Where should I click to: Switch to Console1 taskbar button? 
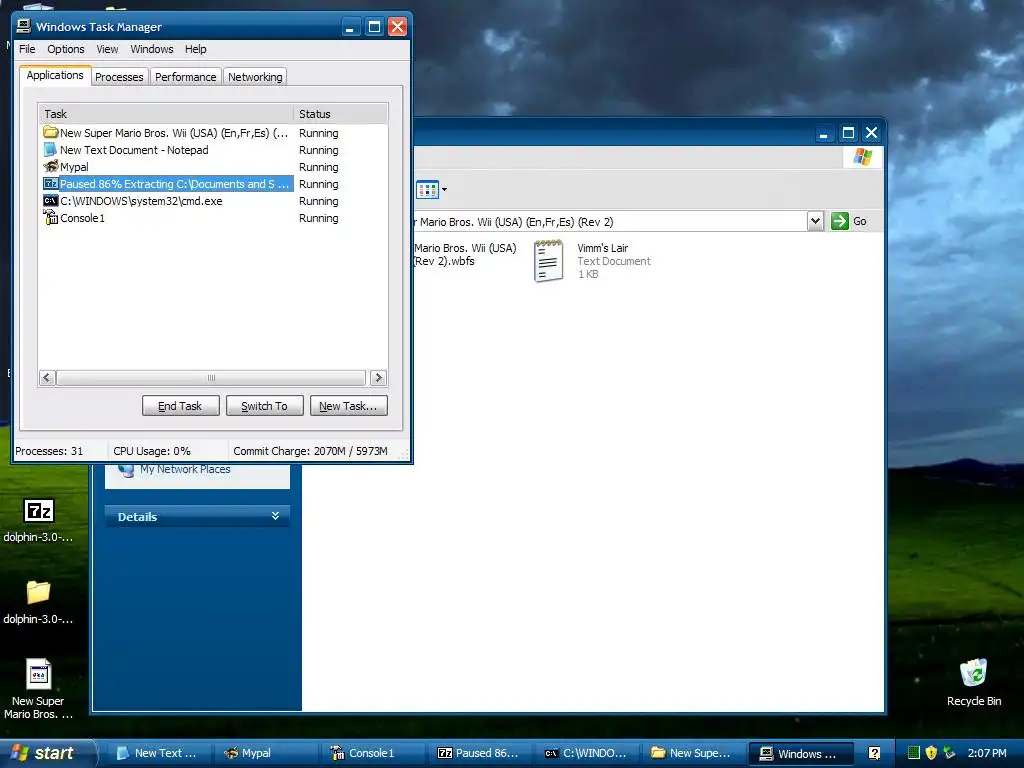pyautogui.click(x=373, y=753)
